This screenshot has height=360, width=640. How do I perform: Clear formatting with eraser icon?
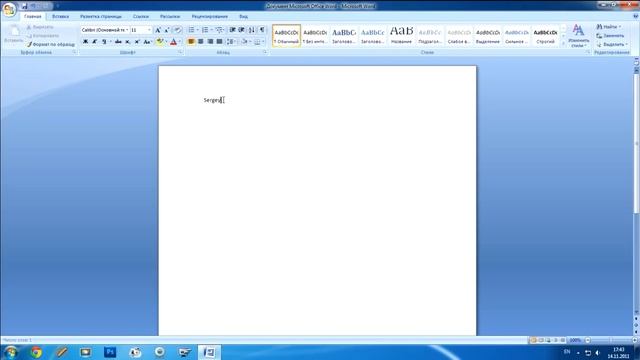click(178, 30)
